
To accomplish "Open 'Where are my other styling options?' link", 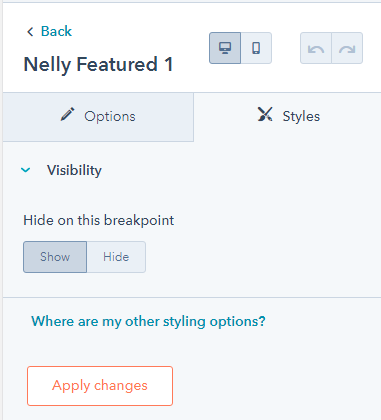I will tap(148, 321).
